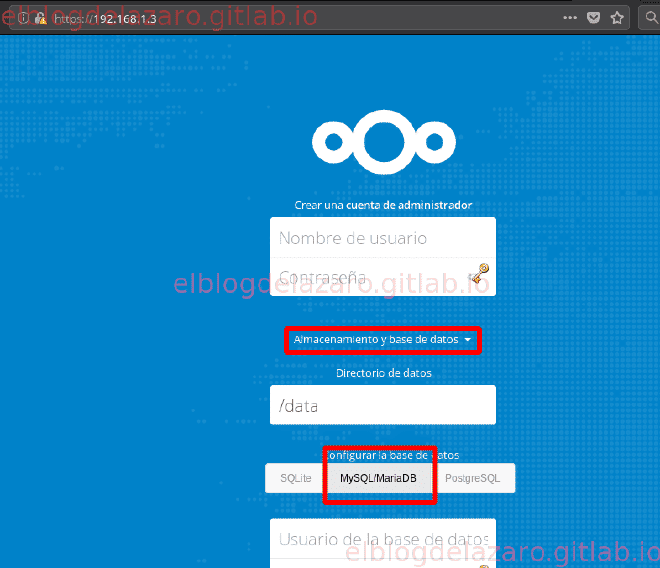The width and height of the screenshot is (660, 568).
Task: Open the browser page actions menu (three dots)
Action: 570,18
